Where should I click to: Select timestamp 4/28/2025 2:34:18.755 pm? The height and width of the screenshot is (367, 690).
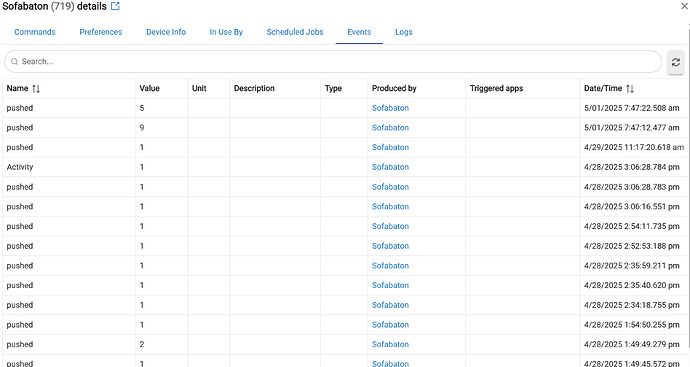pos(631,305)
